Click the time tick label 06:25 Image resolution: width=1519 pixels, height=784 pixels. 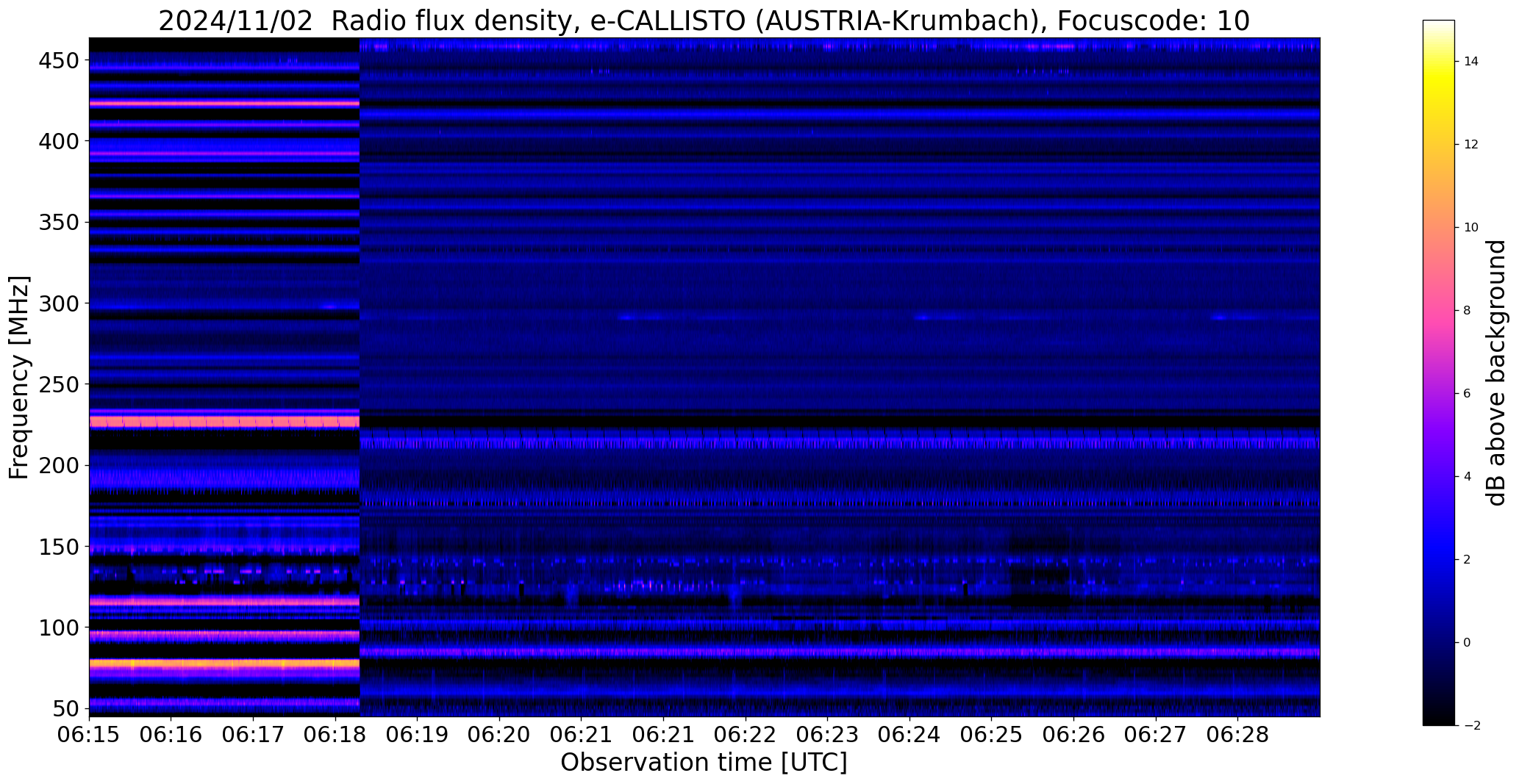tap(992, 735)
